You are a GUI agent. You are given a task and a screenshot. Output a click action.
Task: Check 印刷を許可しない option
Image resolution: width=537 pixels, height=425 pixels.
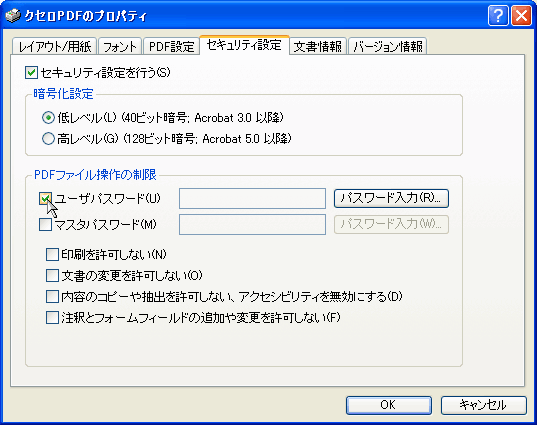click(x=52, y=254)
